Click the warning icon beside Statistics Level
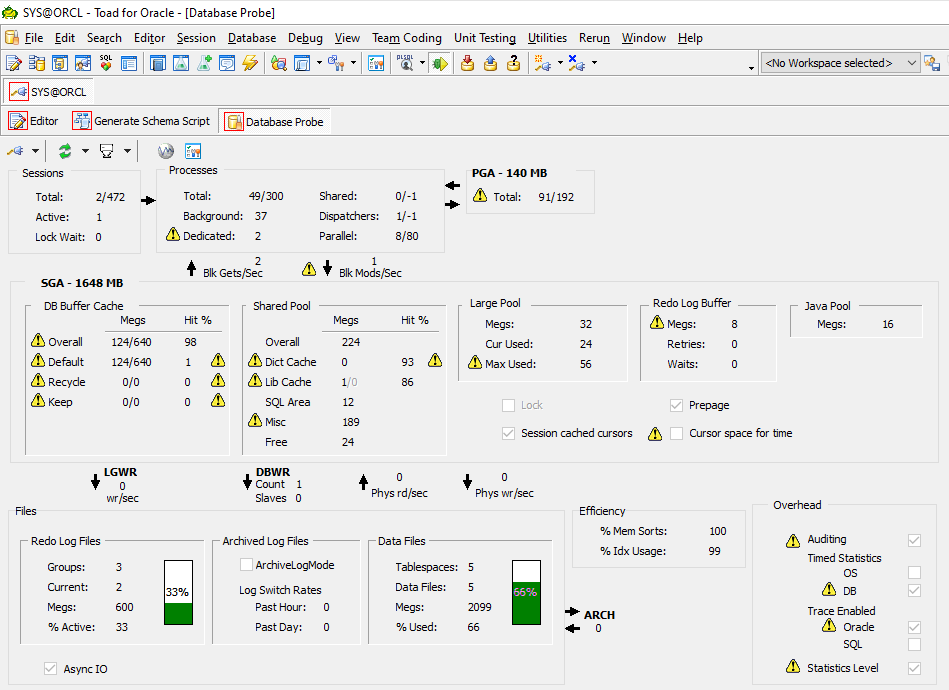Viewport: 949px width, 690px height. click(x=793, y=666)
